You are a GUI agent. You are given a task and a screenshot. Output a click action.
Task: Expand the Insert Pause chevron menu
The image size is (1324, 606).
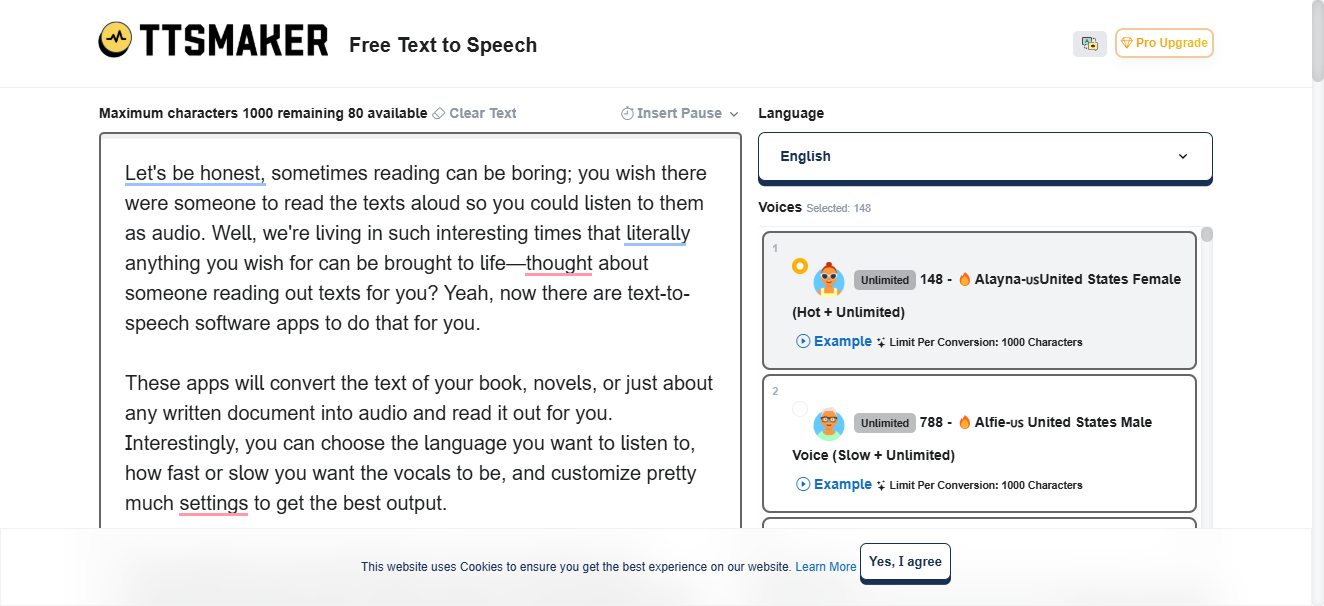coord(734,114)
